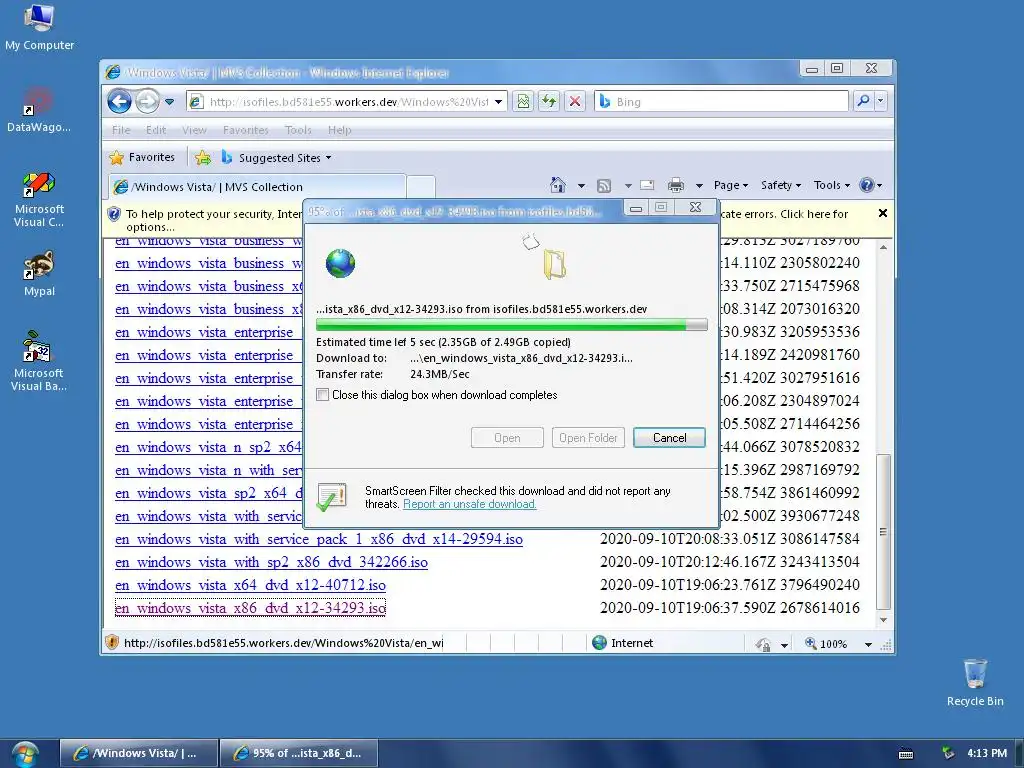Viewport: 1024px width, 768px height.
Task: Open the File menu
Action: point(121,130)
